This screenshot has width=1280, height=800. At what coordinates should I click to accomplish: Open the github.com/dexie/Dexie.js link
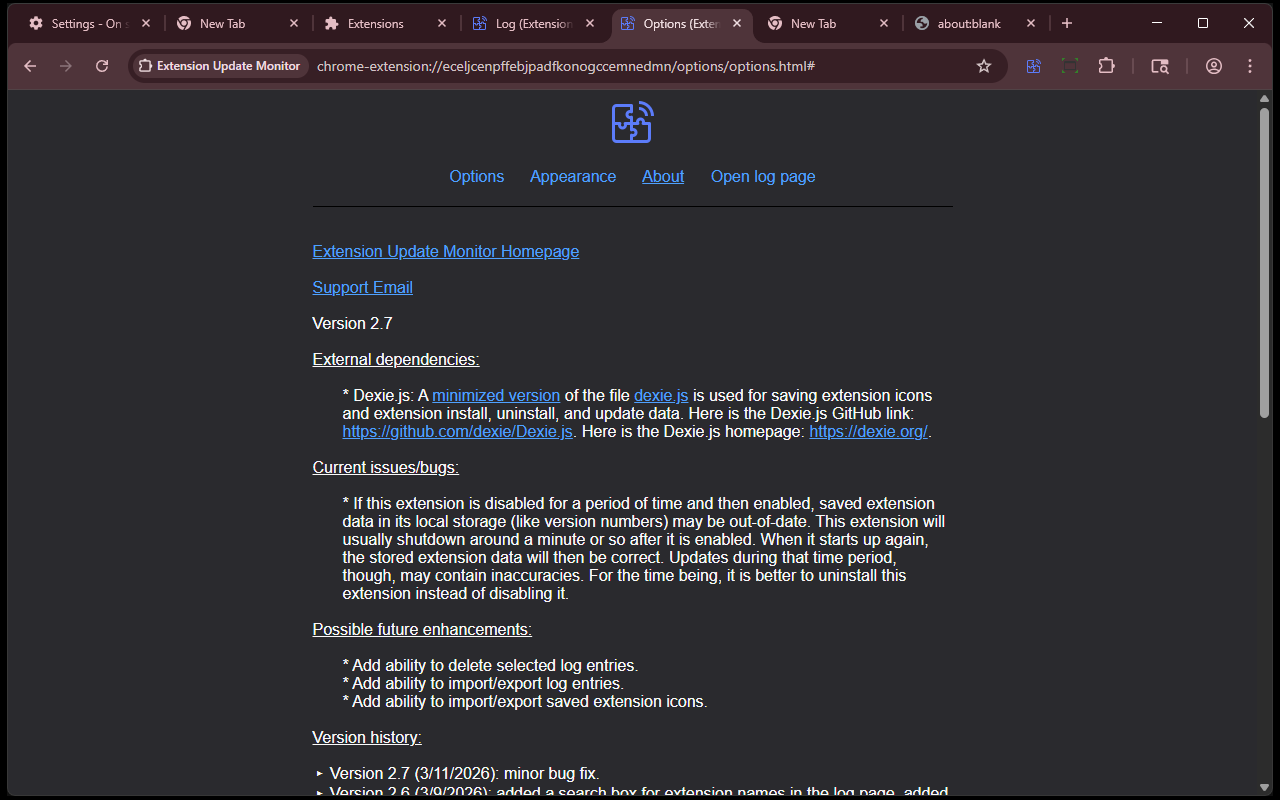pyautogui.click(x=458, y=431)
